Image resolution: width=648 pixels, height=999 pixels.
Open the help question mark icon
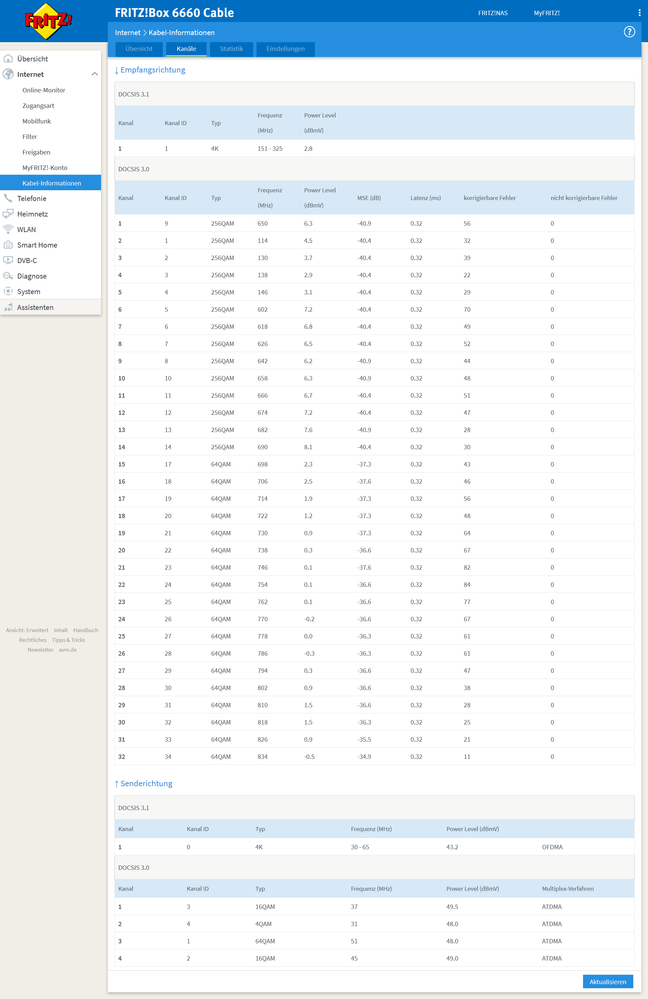[629, 32]
